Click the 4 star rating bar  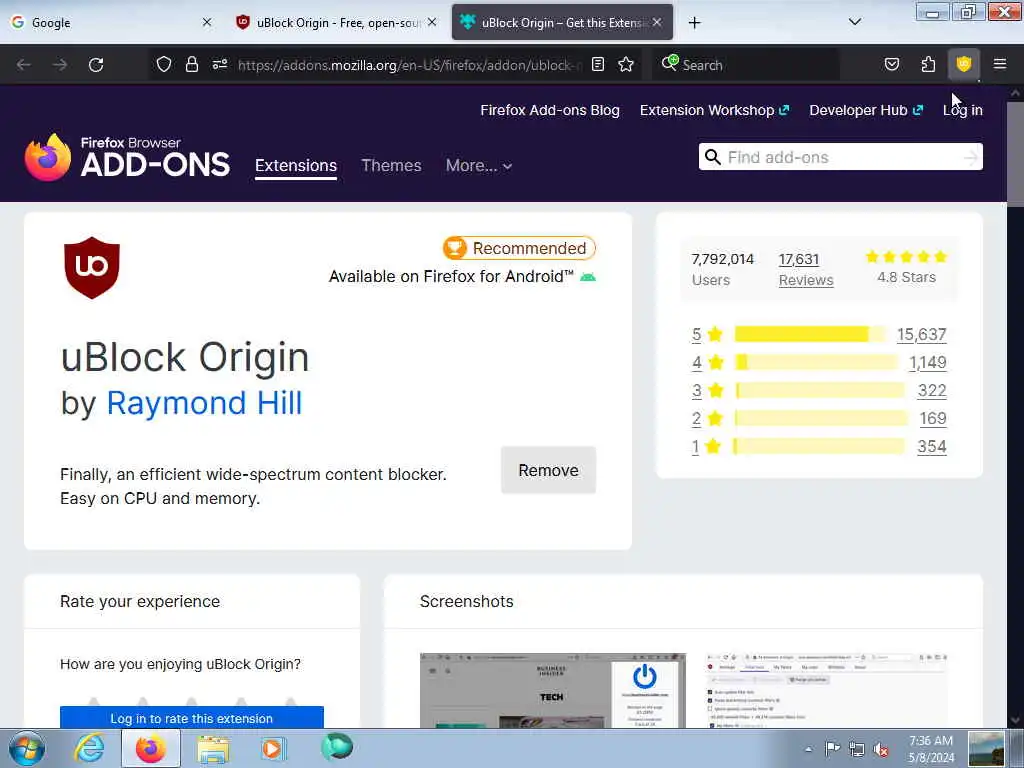[x=816, y=362]
